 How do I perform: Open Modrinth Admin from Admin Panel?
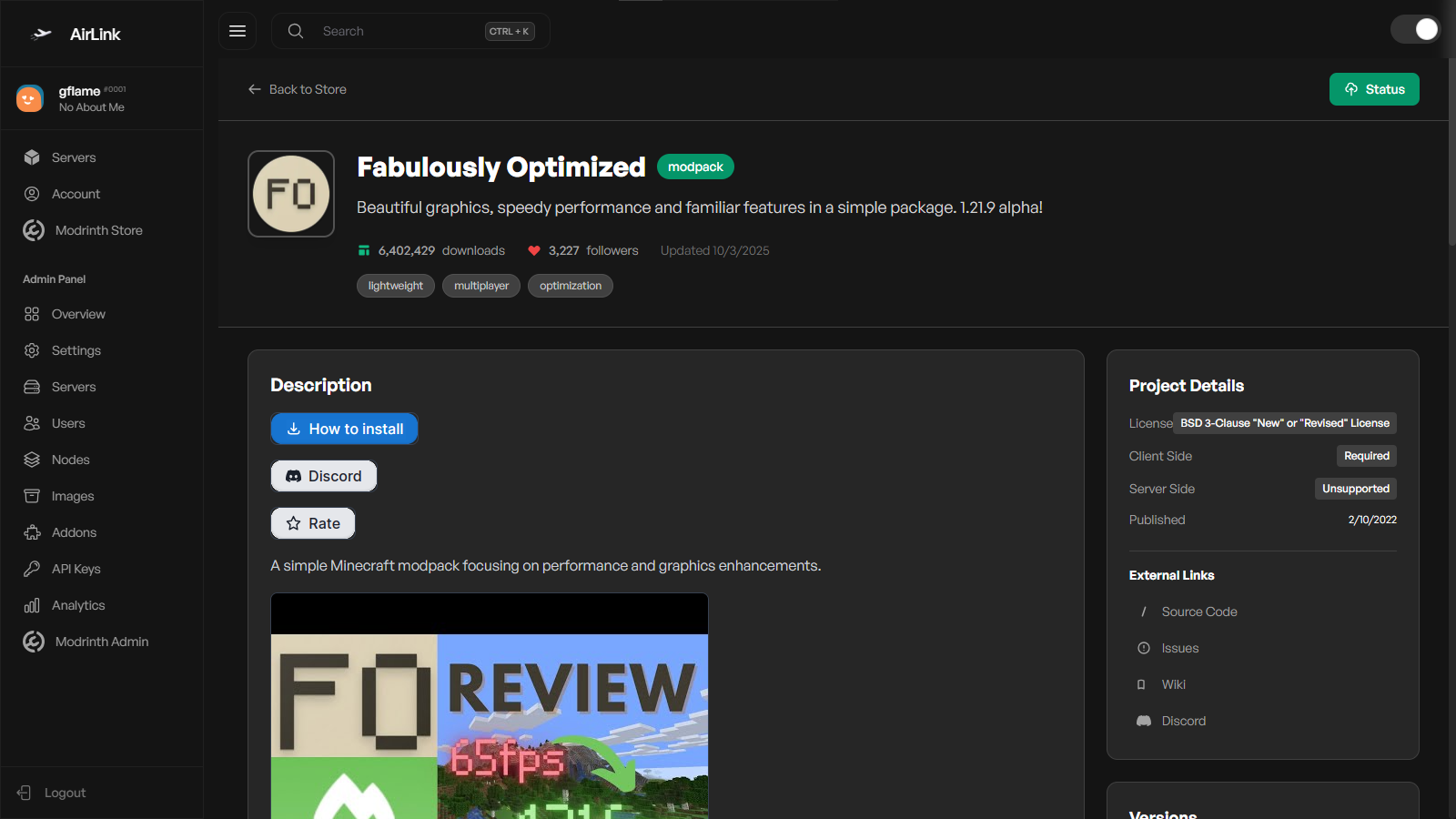[x=101, y=642]
